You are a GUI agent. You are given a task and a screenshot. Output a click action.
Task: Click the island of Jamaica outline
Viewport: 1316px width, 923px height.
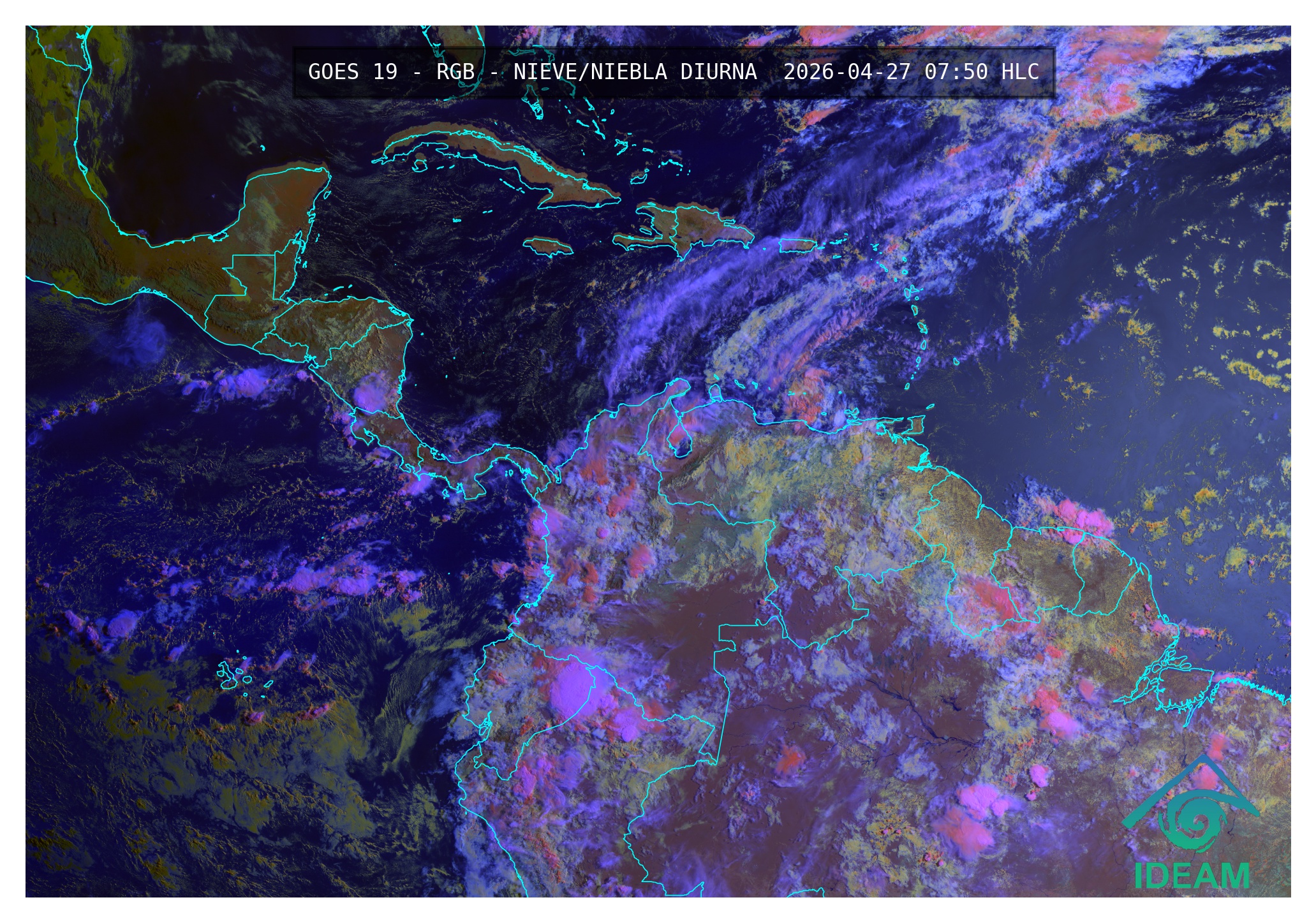(x=548, y=246)
